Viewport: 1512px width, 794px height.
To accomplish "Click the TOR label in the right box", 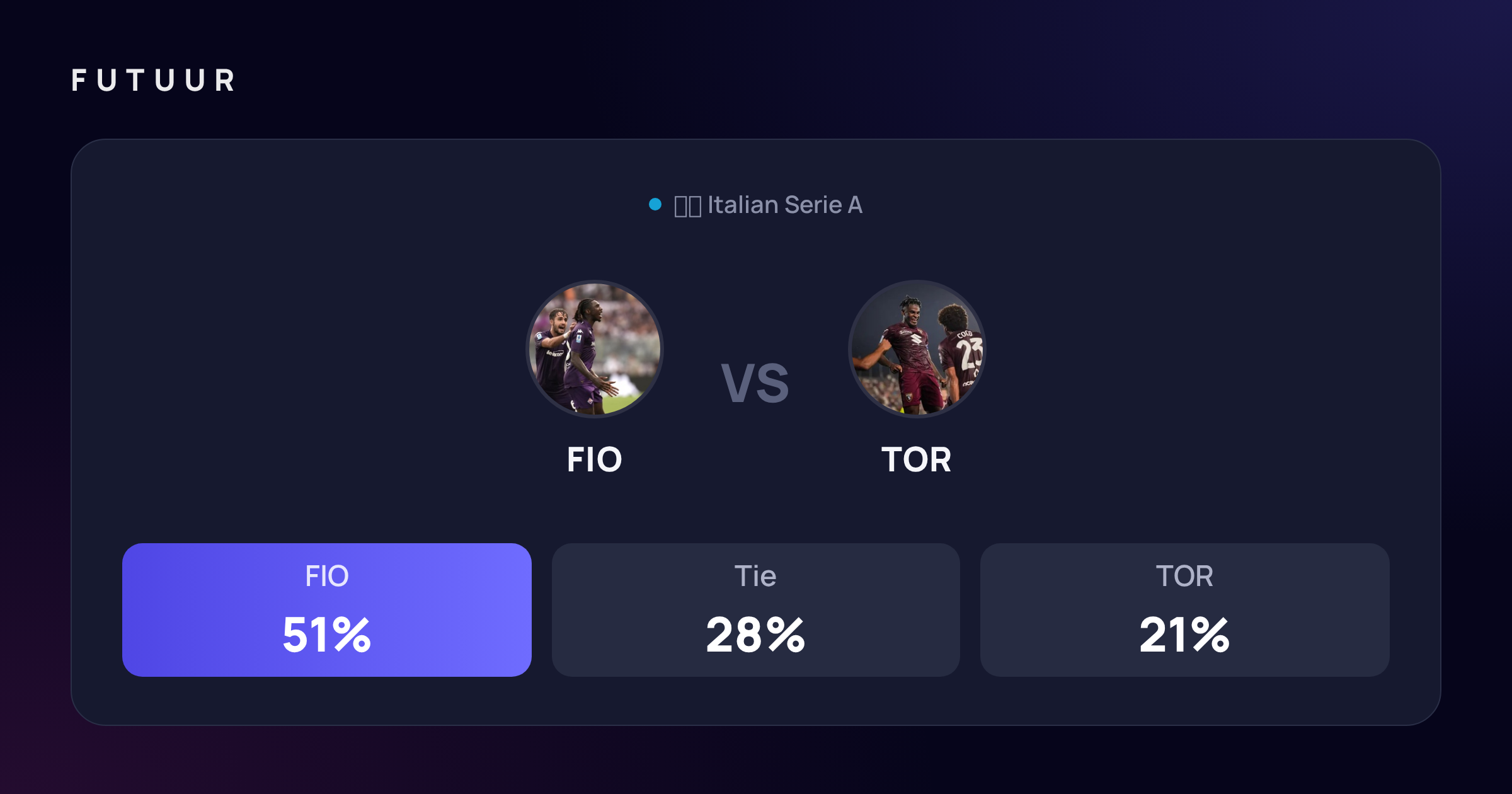I will (1184, 576).
